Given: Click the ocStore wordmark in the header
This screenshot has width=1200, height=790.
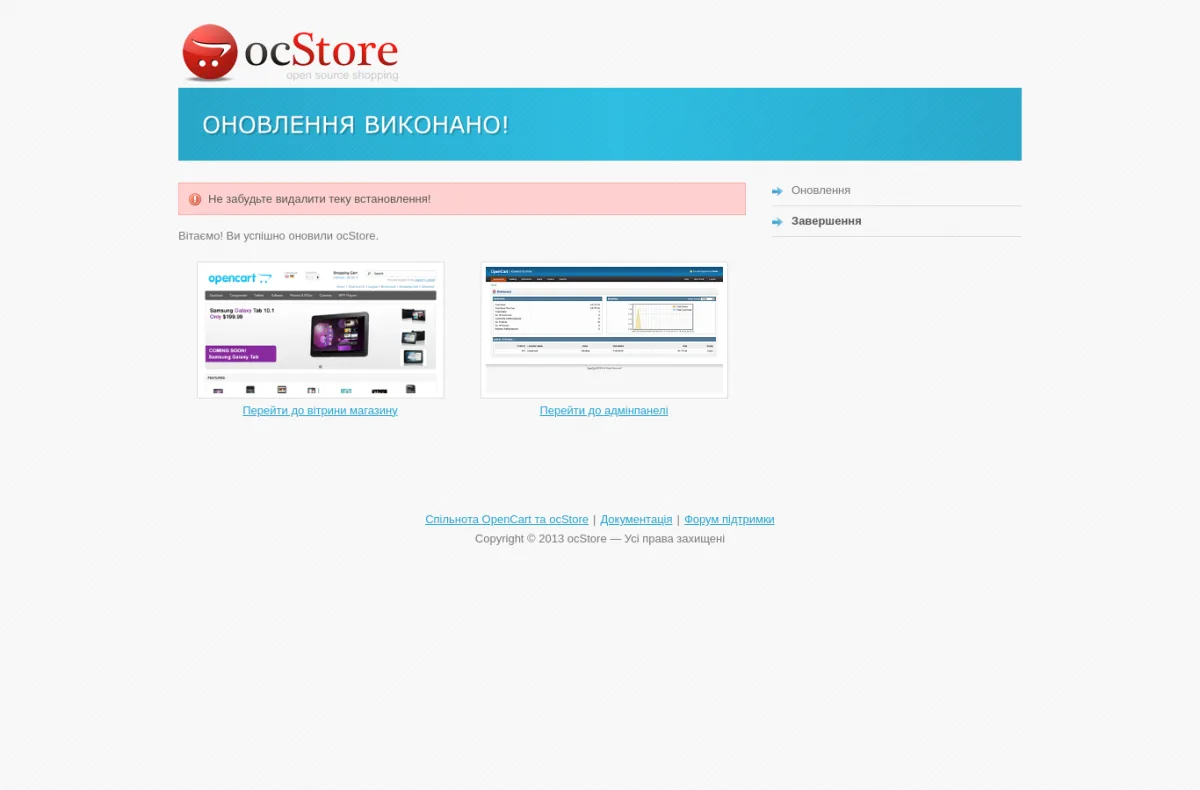Looking at the screenshot, I should 321,49.
